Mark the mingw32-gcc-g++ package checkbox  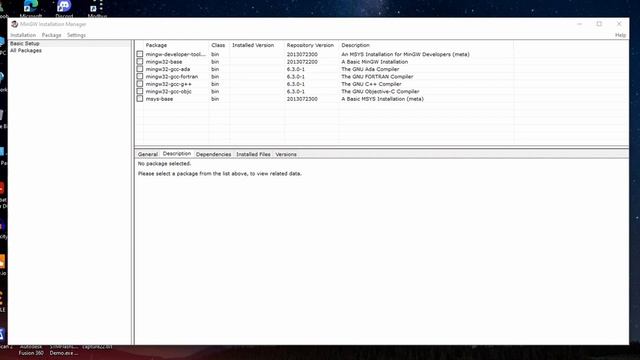click(x=140, y=84)
